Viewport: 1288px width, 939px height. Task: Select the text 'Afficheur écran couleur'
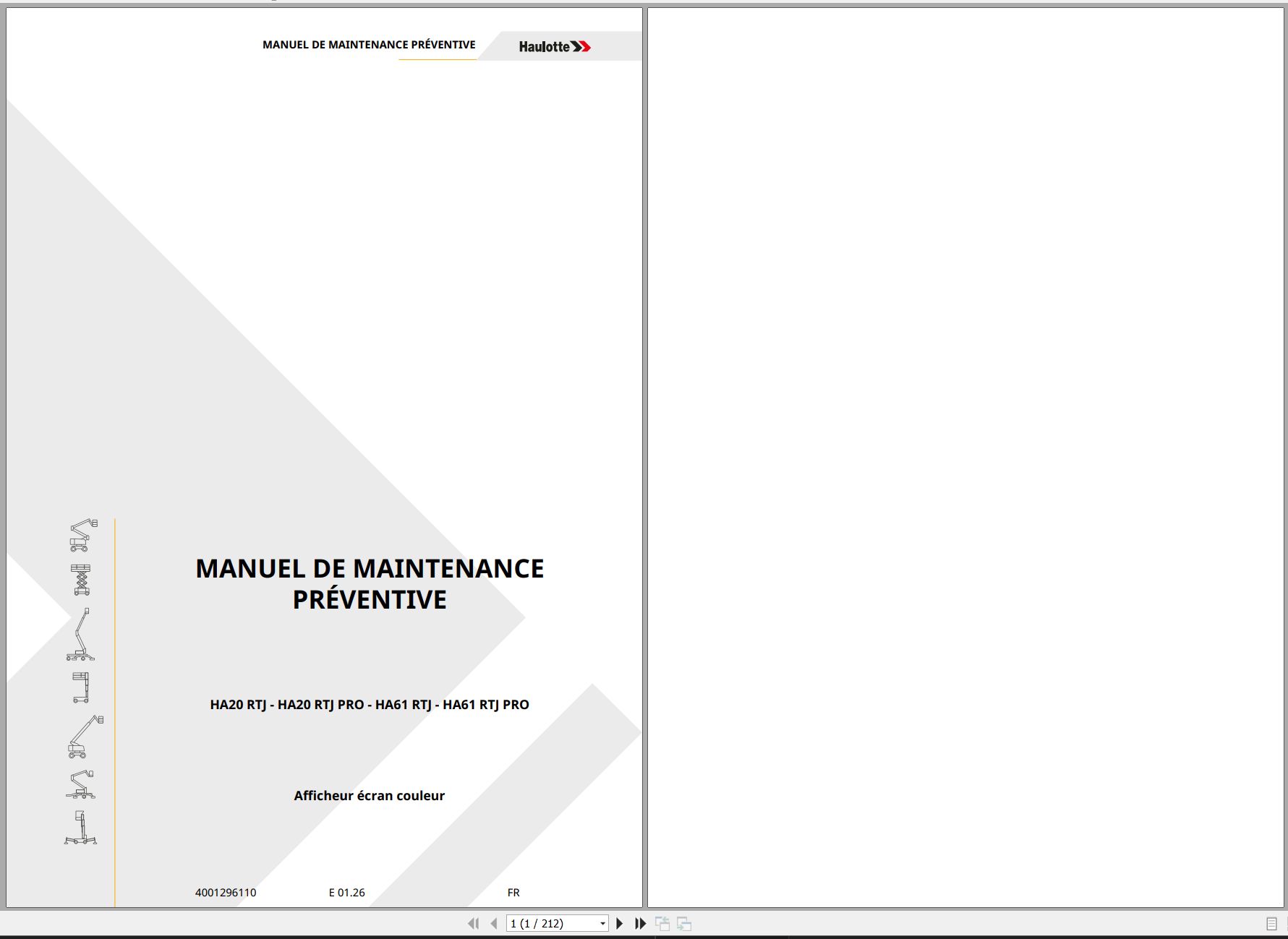pyautogui.click(x=369, y=796)
